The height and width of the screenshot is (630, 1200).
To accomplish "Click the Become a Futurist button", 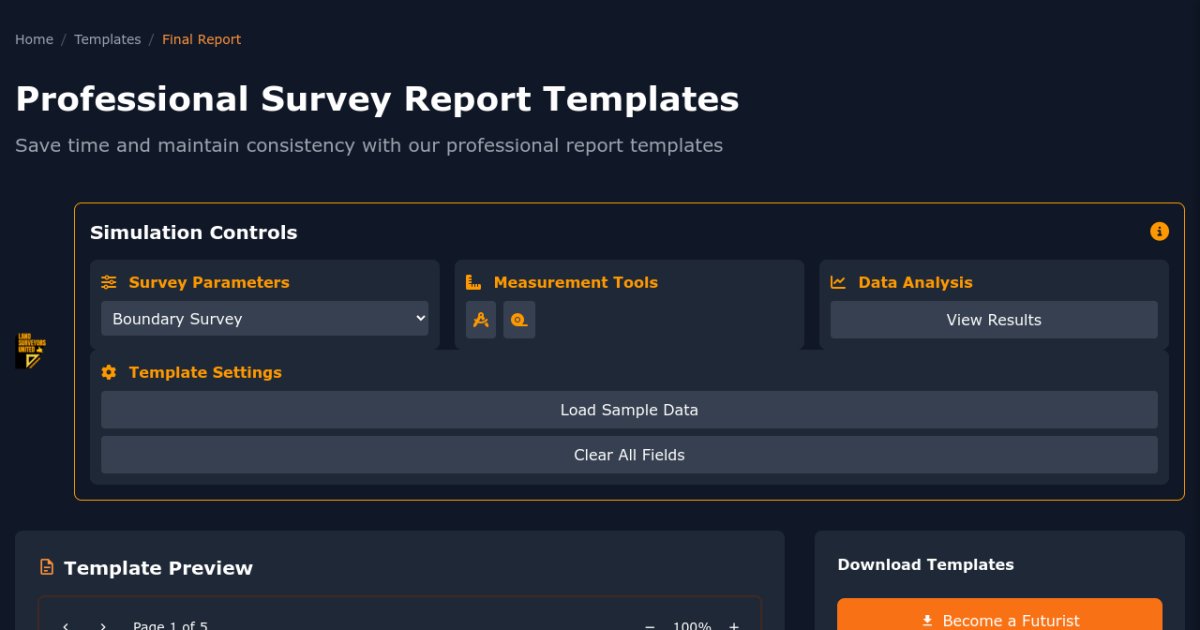I will click(999, 620).
